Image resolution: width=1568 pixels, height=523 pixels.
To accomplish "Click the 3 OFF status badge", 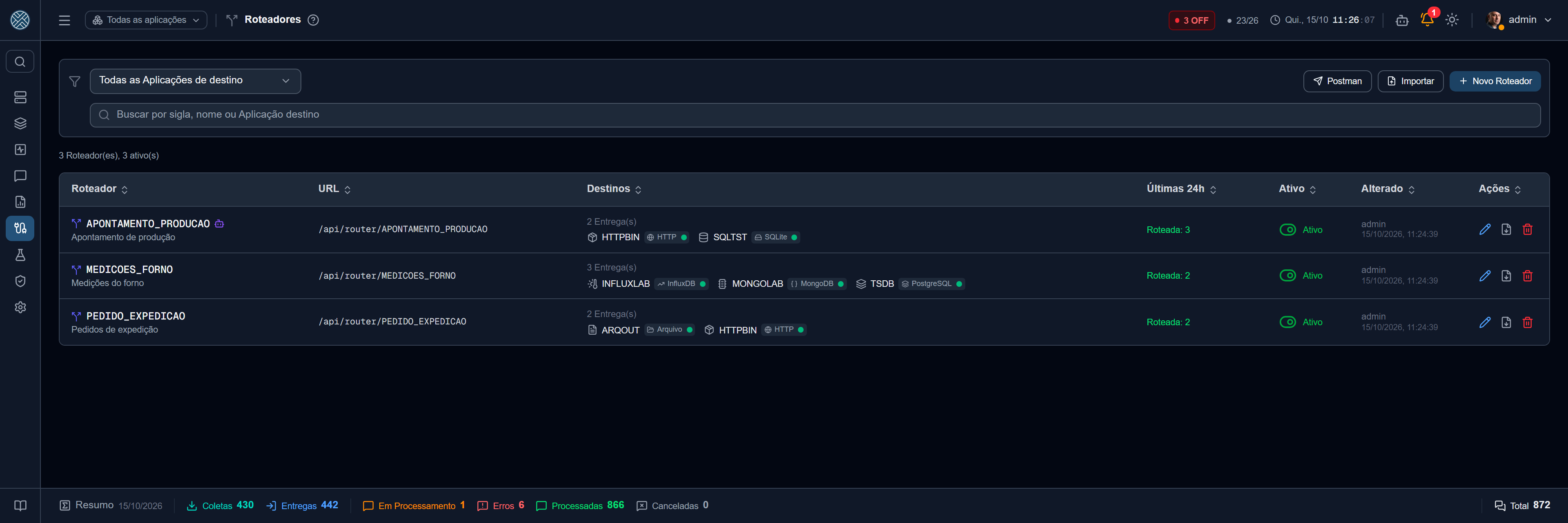I will 1191,20.
